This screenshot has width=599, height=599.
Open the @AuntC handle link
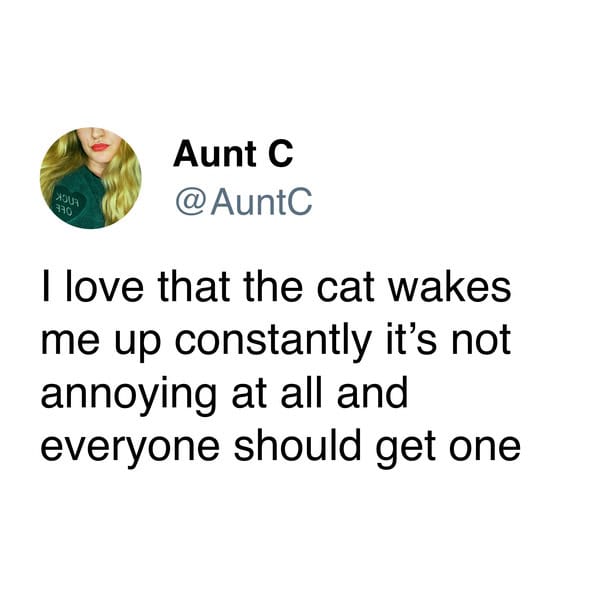pyautogui.click(x=244, y=201)
